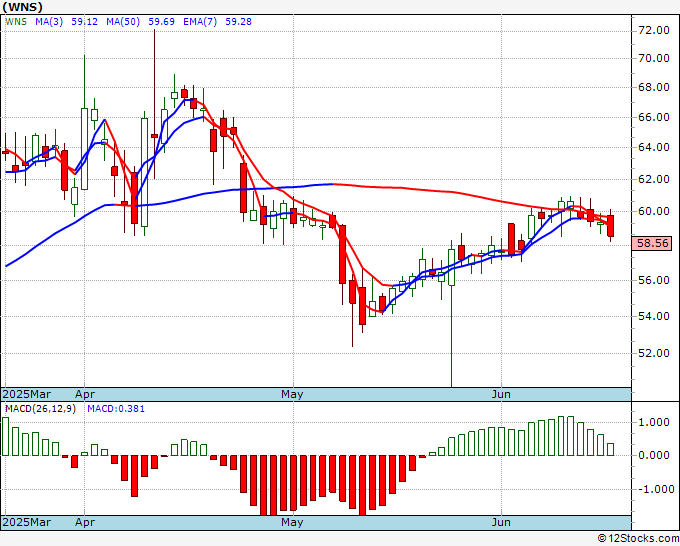680x546 pixels.
Task: Click the 66.00 price axis label
Action: [x=654, y=117]
